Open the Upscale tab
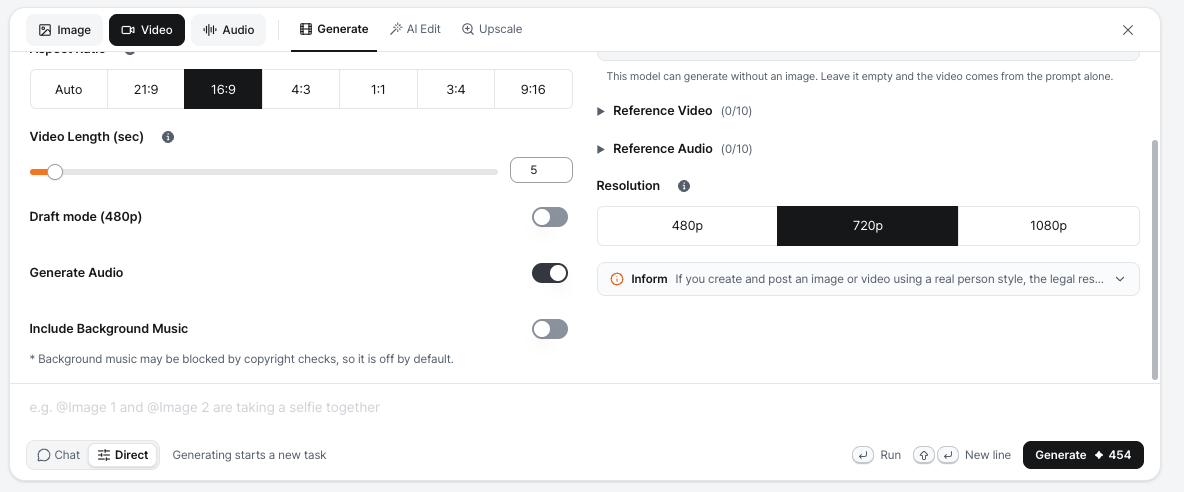Screen dimensions: 1184x492 [492, 29]
